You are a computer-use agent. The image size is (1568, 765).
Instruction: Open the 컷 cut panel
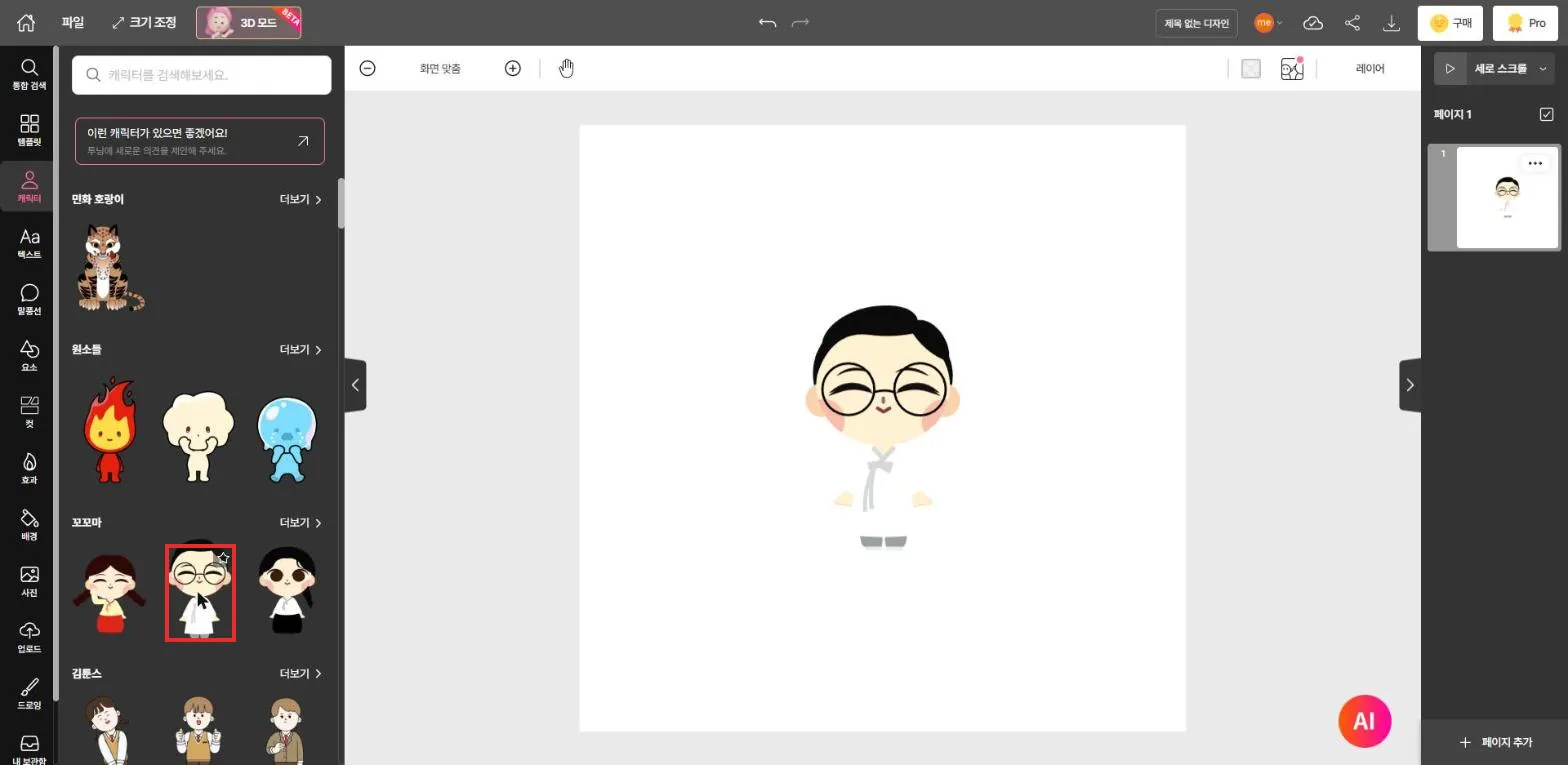[29, 411]
